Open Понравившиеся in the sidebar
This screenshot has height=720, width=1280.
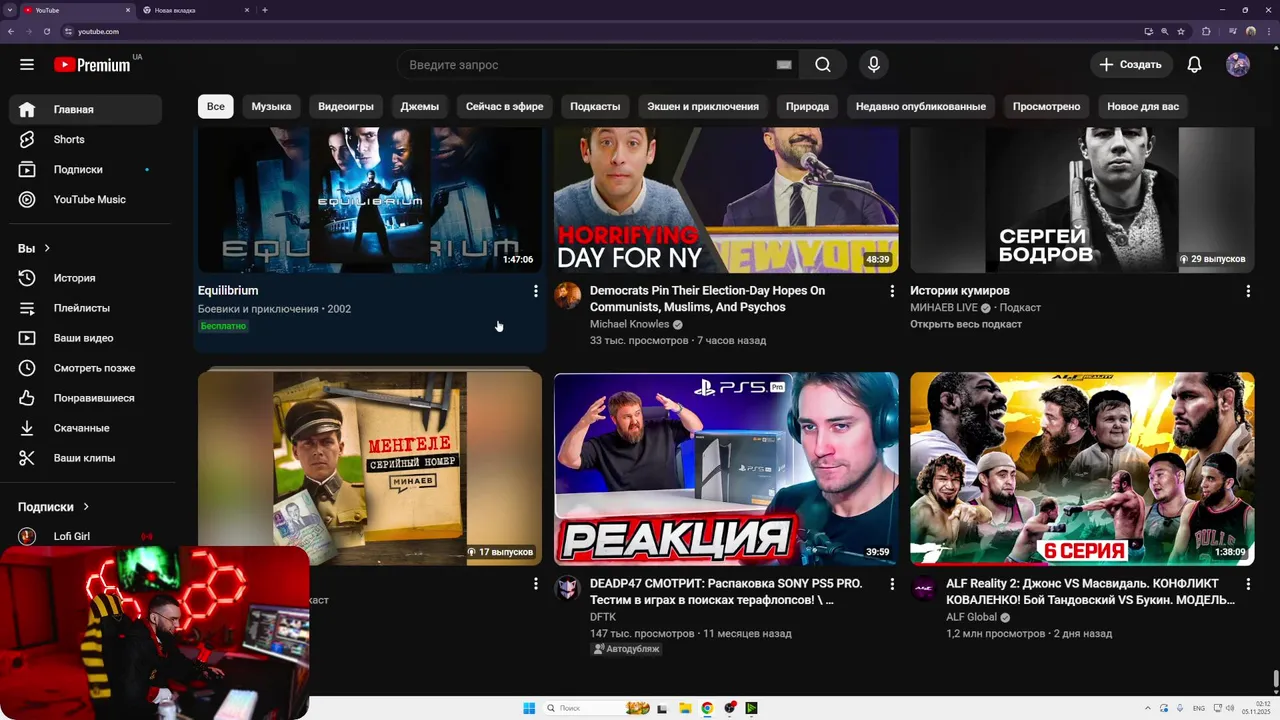click(x=85, y=398)
